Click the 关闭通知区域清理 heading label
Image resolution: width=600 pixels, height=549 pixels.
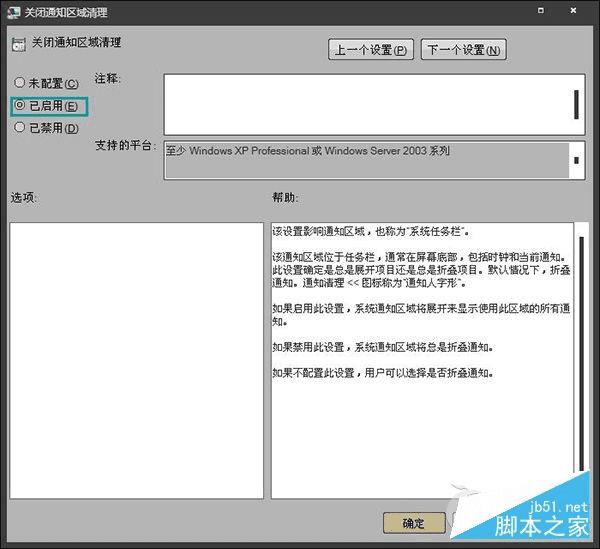point(76,42)
